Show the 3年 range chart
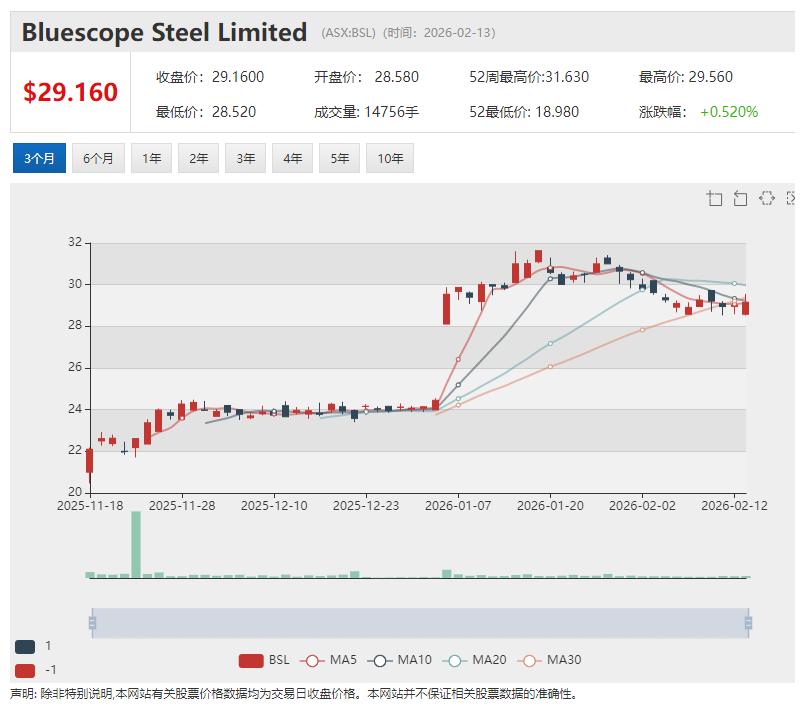Image resolution: width=806 pixels, height=717 pixels. click(246, 158)
